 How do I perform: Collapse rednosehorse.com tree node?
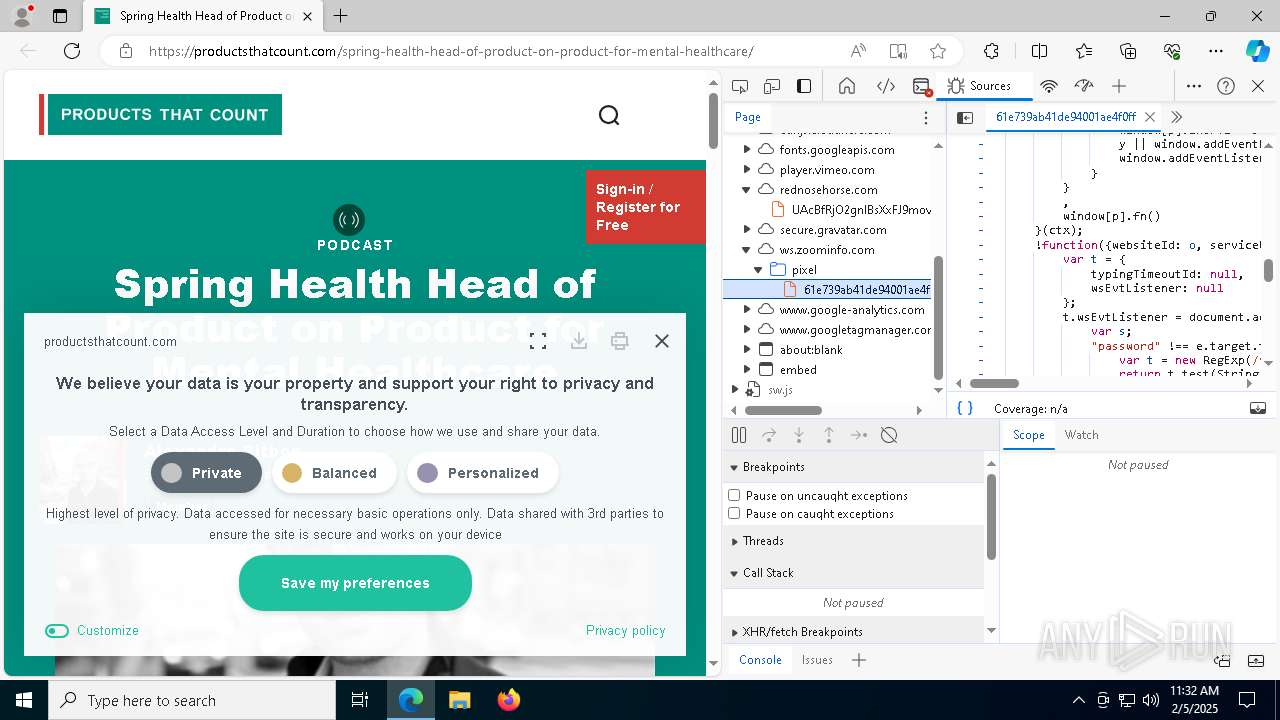pyautogui.click(x=746, y=189)
